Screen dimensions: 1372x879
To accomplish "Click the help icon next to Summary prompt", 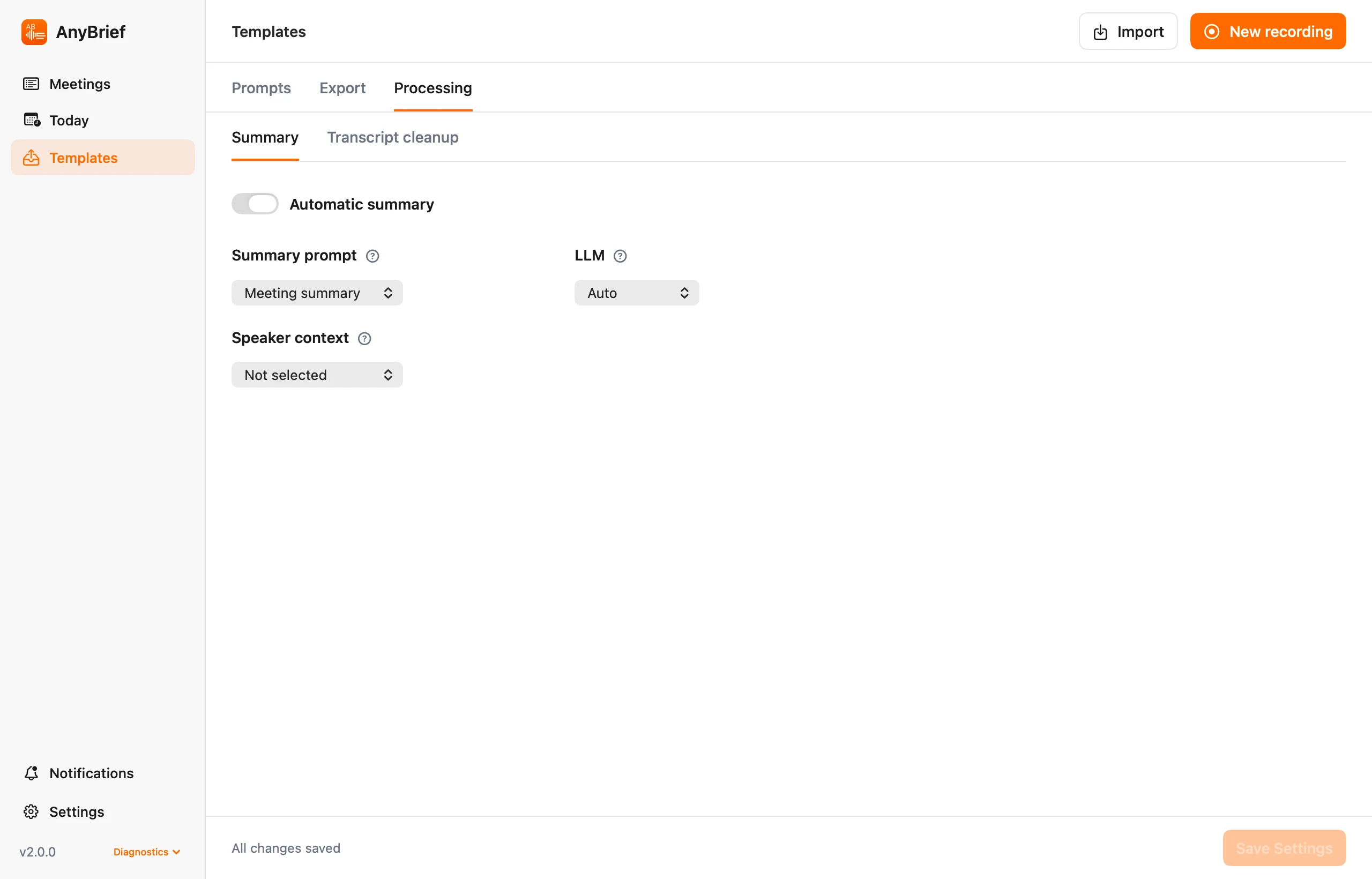I will 372,256.
